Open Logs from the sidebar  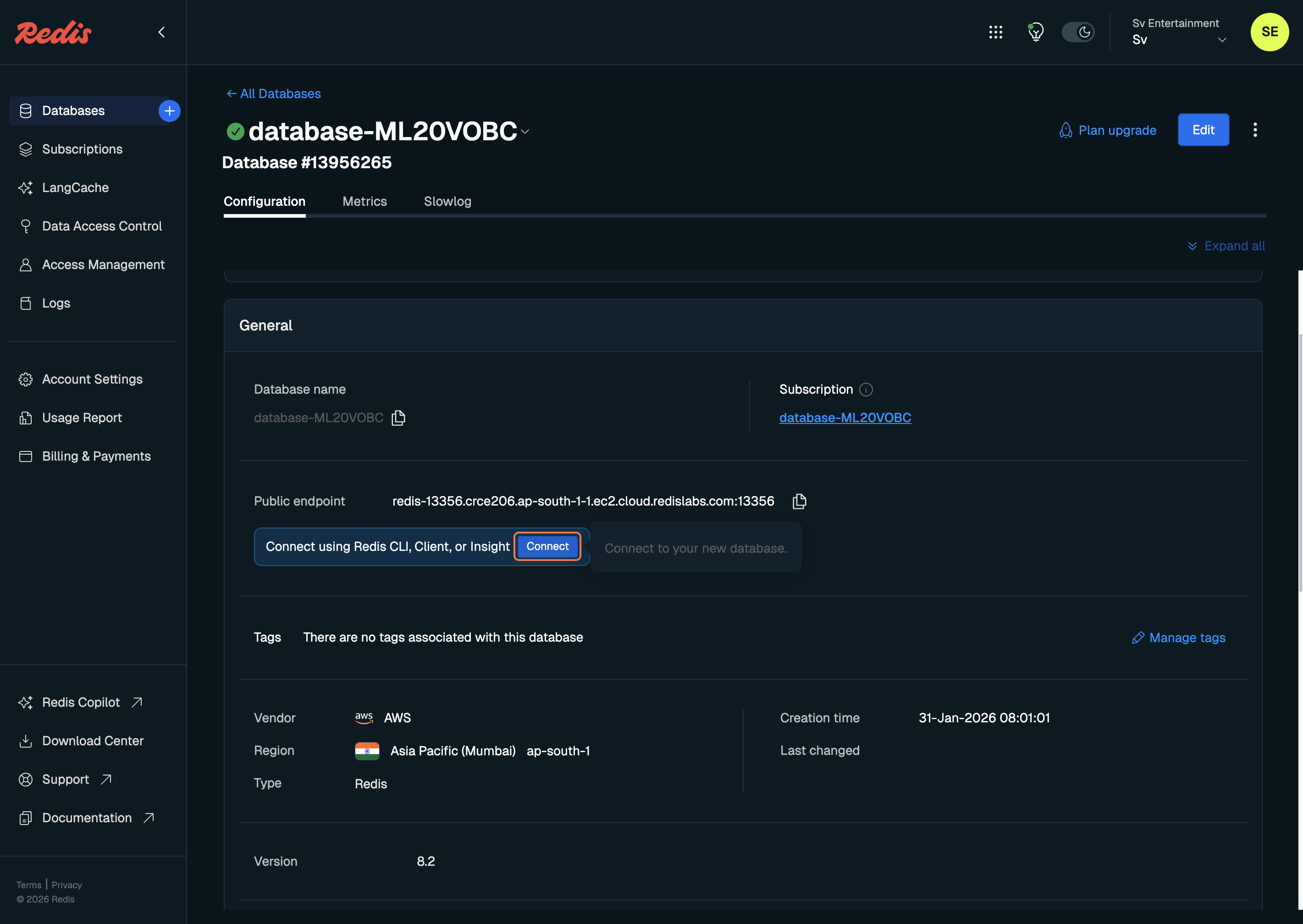click(x=56, y=302)
